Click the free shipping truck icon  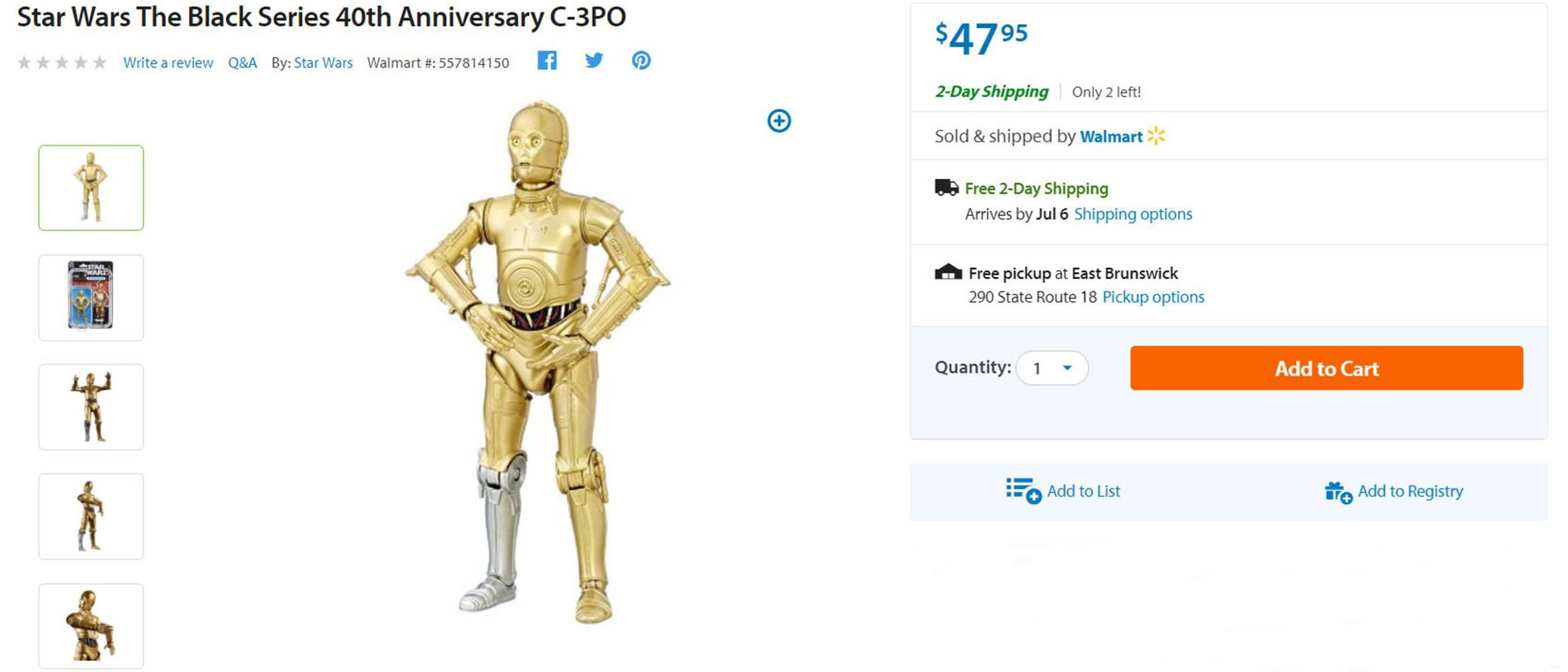coord(946,188)
